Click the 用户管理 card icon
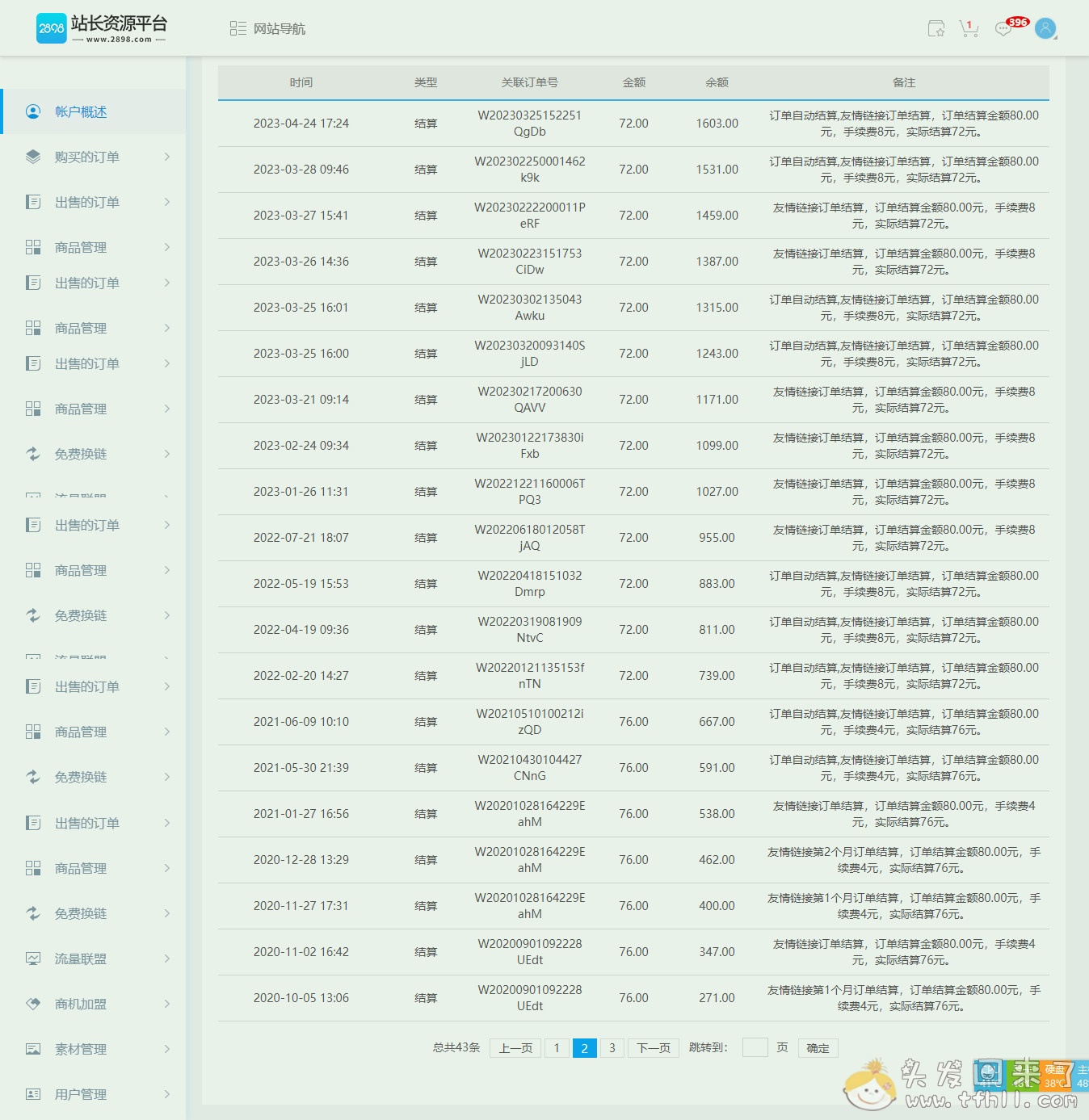The image size is (1089, 1120). (x=33, y=1094)
